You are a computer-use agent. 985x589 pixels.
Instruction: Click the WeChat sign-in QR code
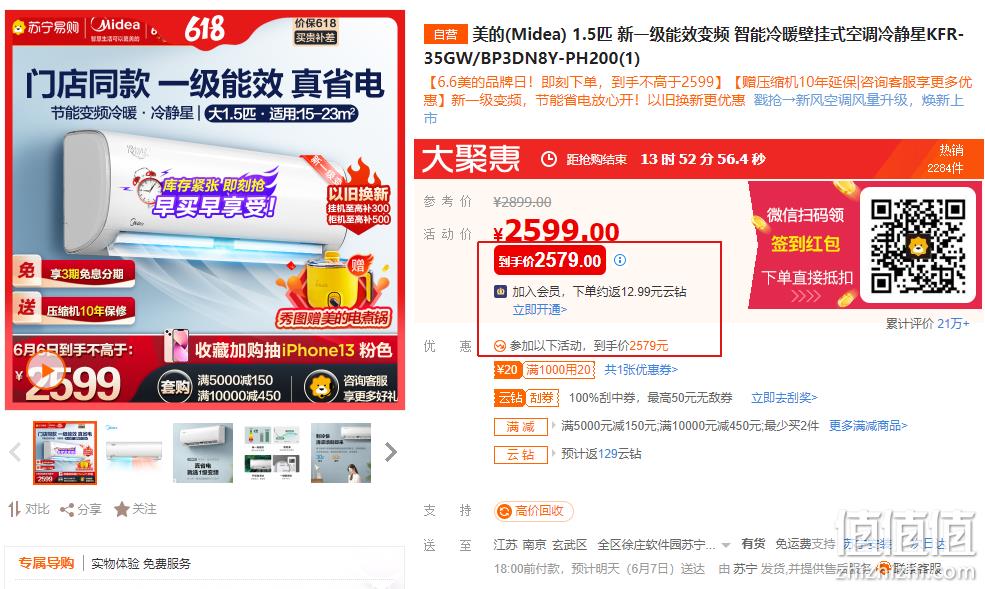tap(918, 246)
